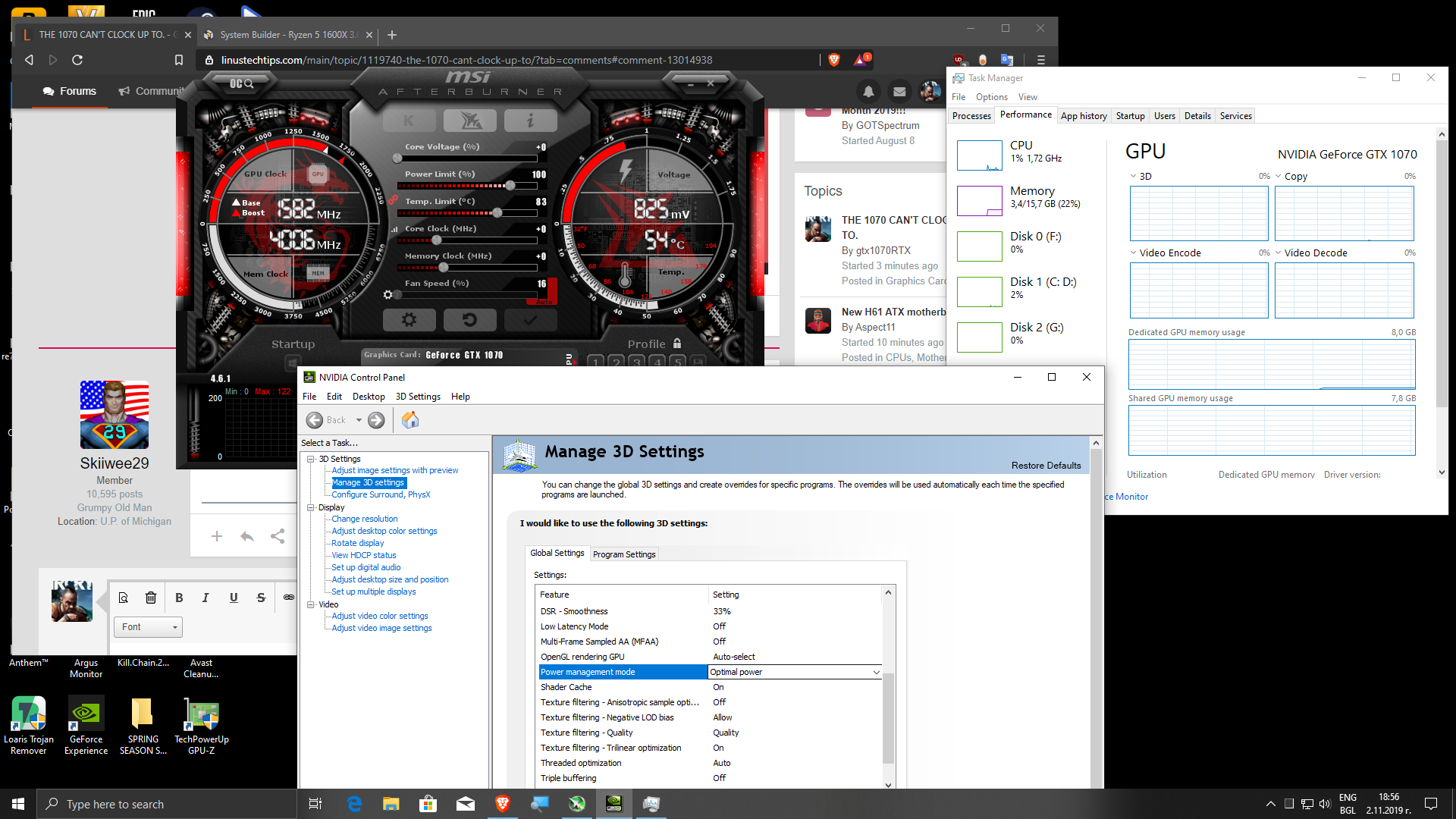The width and height of the screenshot is (1456, 819).
Task: Open Task View on the taskbar
Action: click(315, 804)
